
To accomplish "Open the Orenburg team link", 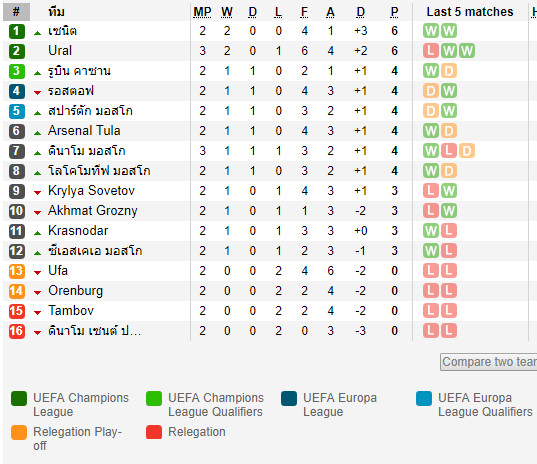I will coord(75,291).
